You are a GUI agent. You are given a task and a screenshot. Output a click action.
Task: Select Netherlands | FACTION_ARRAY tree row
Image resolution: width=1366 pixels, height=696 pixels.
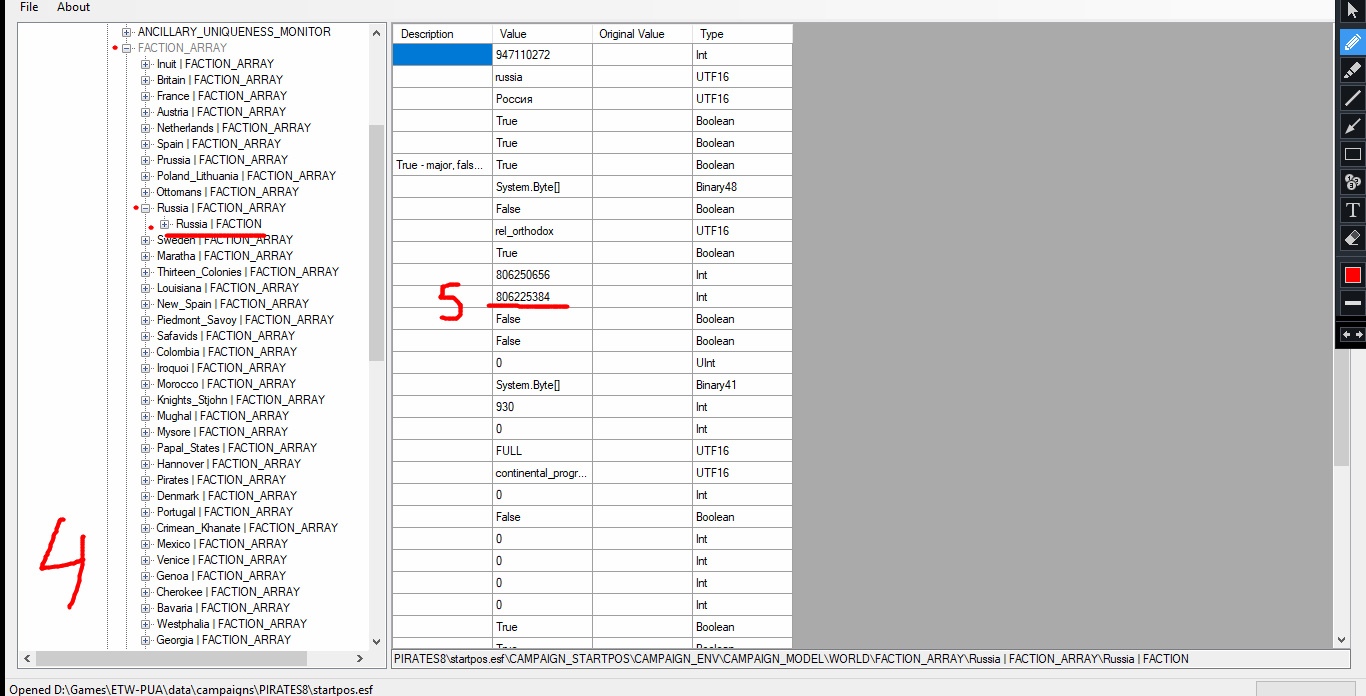[x=233, y=128]
